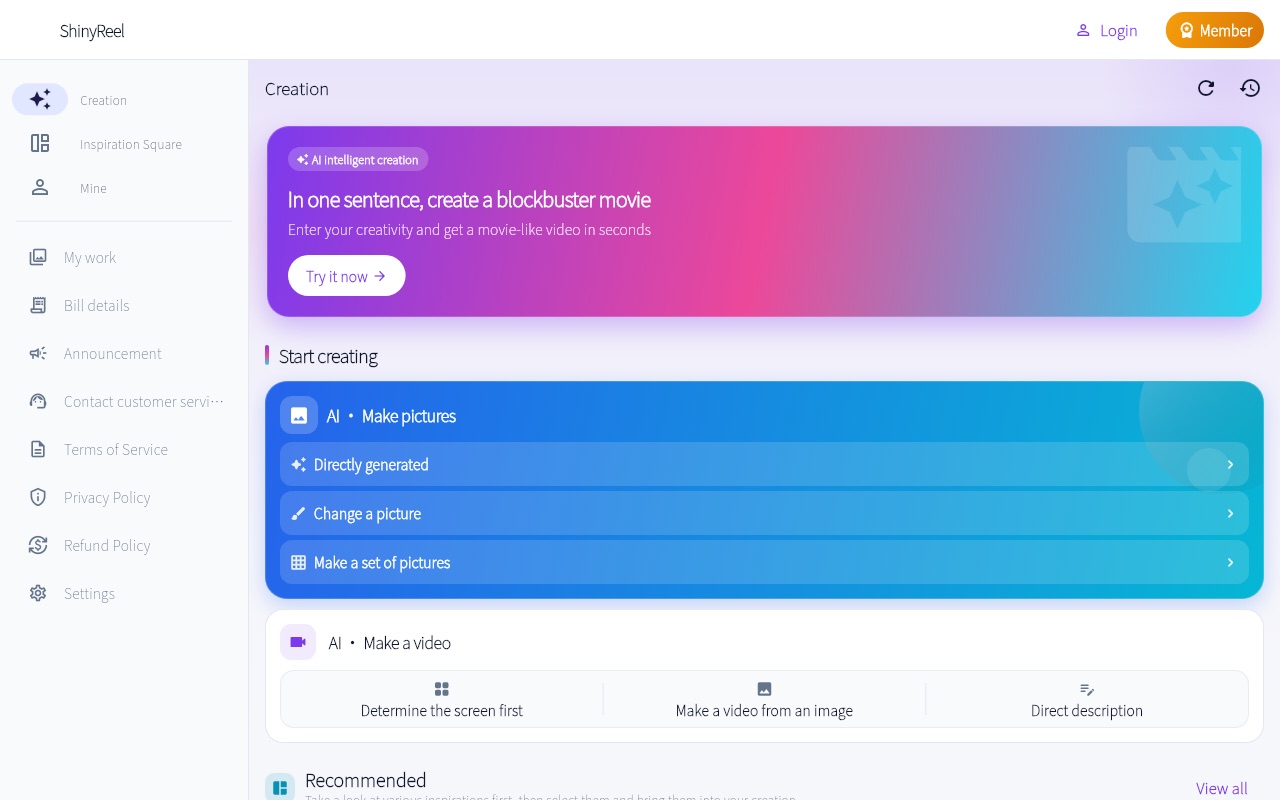The height and width of the screenshot is (800, 1280).
Task: Click the orange Member button
Action: pyautogui.click(x=1215, y=30)
